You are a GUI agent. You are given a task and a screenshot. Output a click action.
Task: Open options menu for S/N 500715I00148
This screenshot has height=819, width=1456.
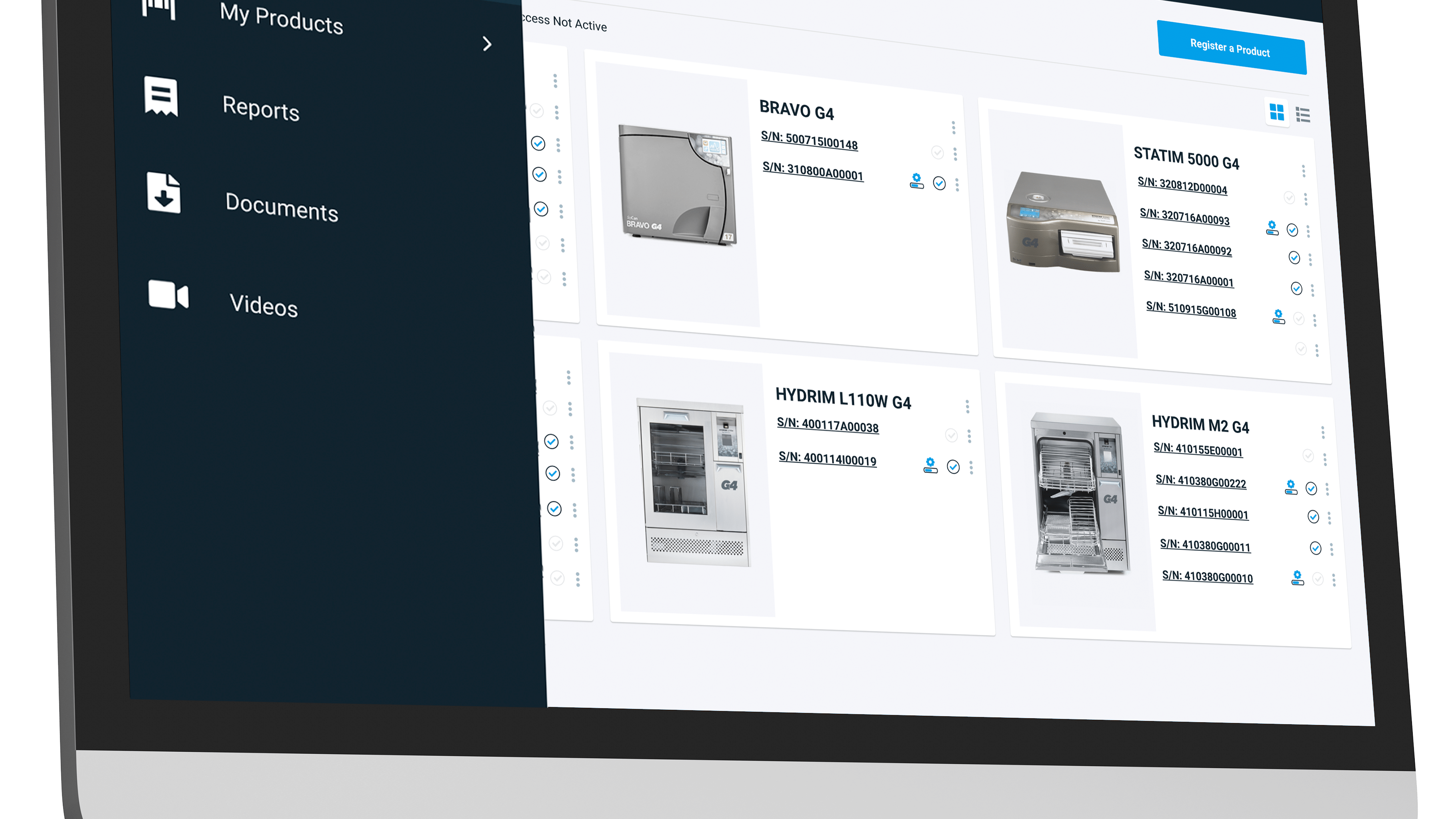pyautogui.click(x=955, y=154)
